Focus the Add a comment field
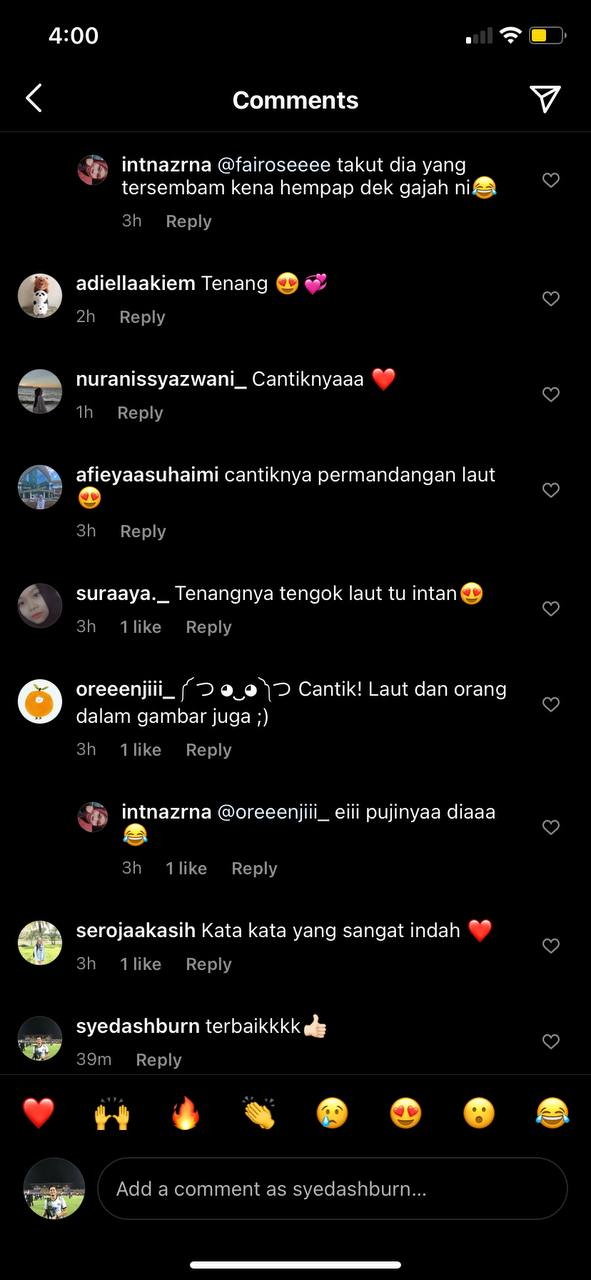 point(332,1189)
